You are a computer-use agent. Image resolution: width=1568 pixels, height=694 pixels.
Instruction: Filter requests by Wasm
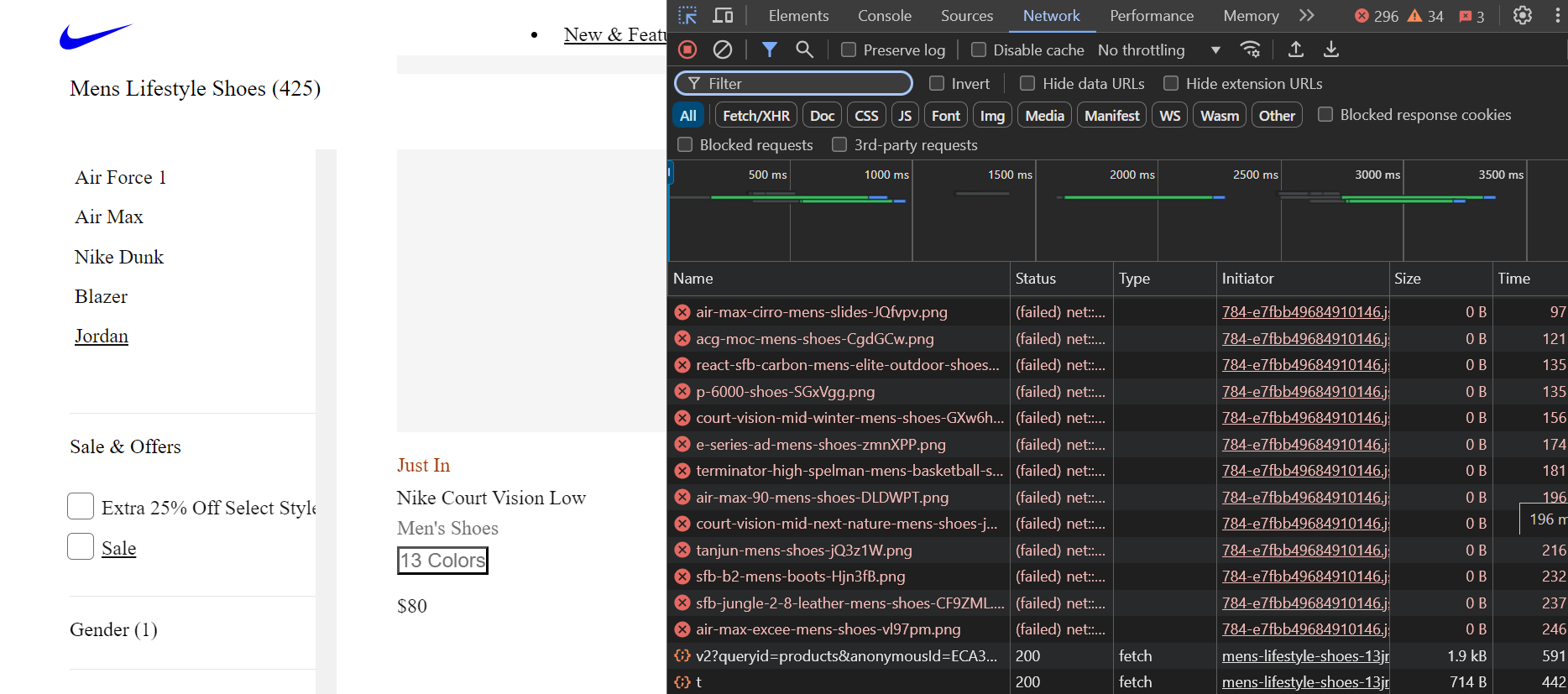pos(1219,115)
